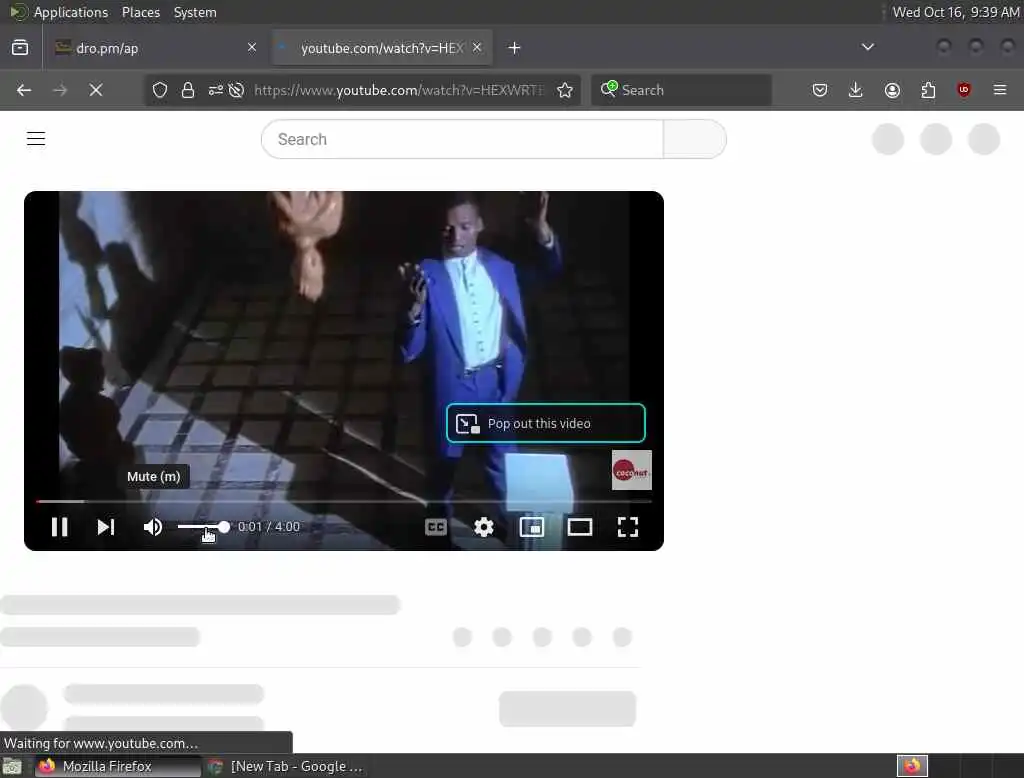The image size is (1024, 778).
Task: Save to Pocket icon
Action: tap(820, 89)
